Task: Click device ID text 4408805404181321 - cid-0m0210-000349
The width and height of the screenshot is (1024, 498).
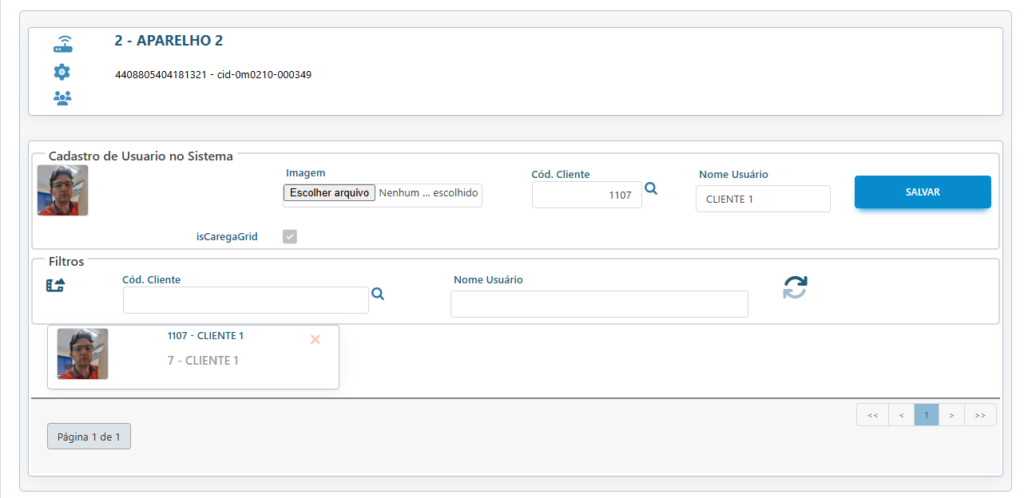Action: coord(213,74)
